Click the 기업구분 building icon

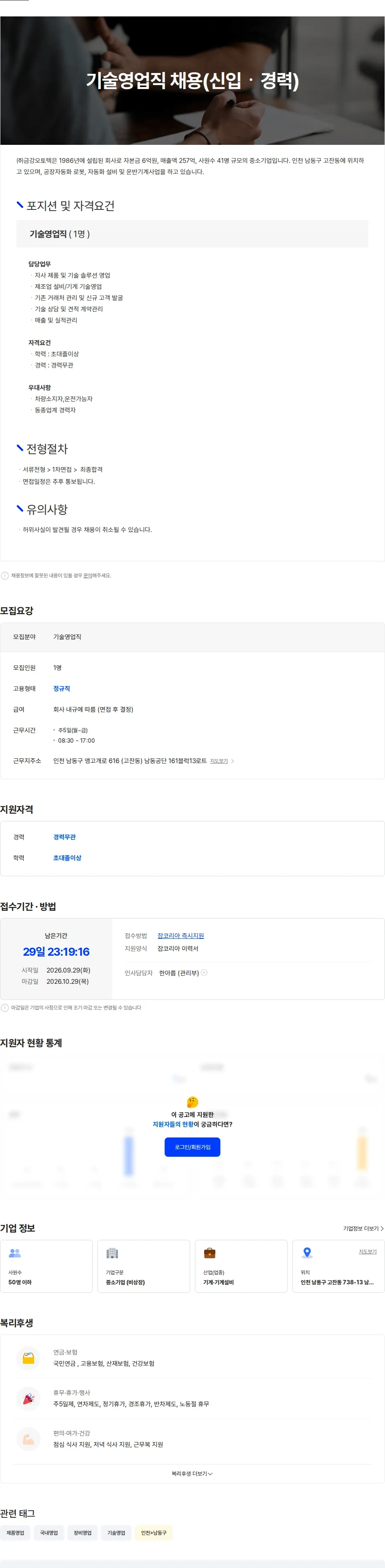tap(112, 1253)
